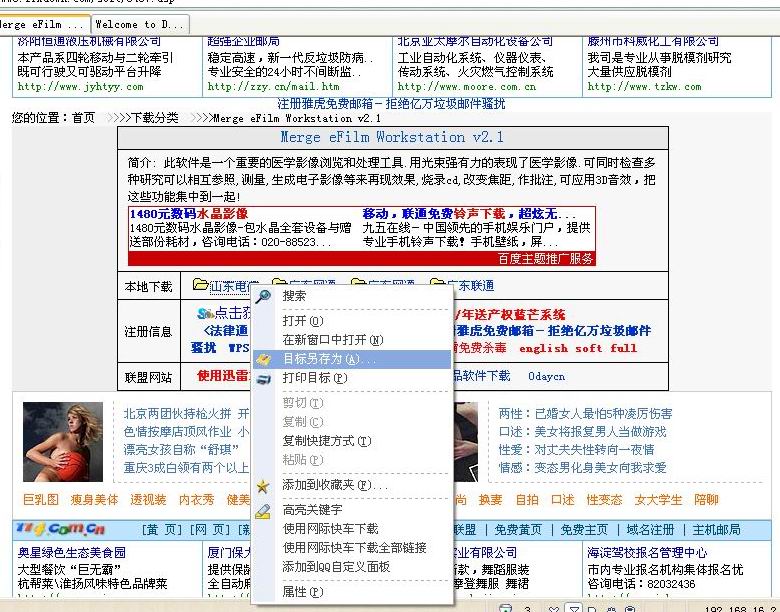Open 属性(P) from the context menu
Screen dimensions: 780x612
click(352, 592)
